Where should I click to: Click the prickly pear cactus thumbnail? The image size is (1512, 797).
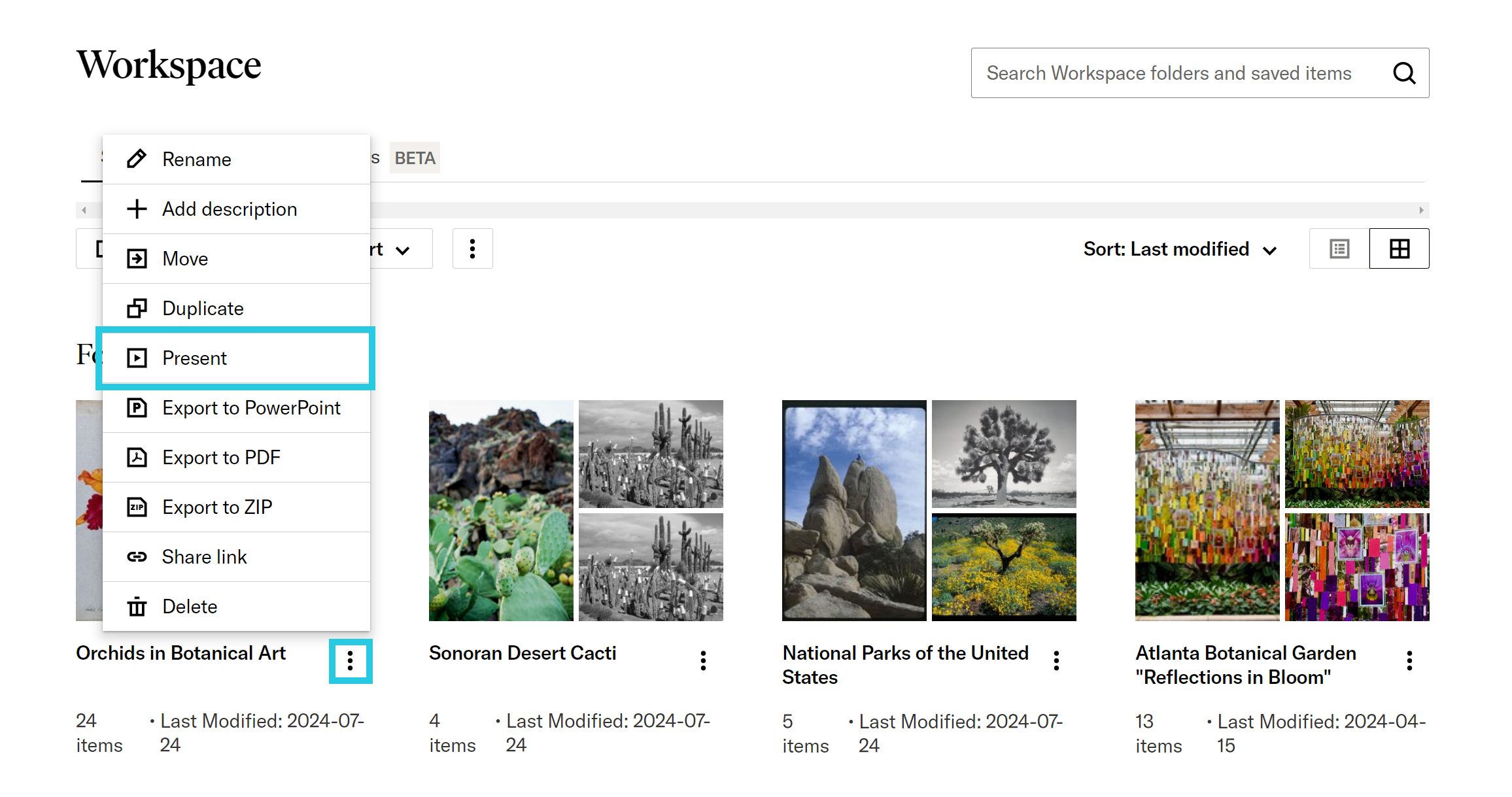501,511
